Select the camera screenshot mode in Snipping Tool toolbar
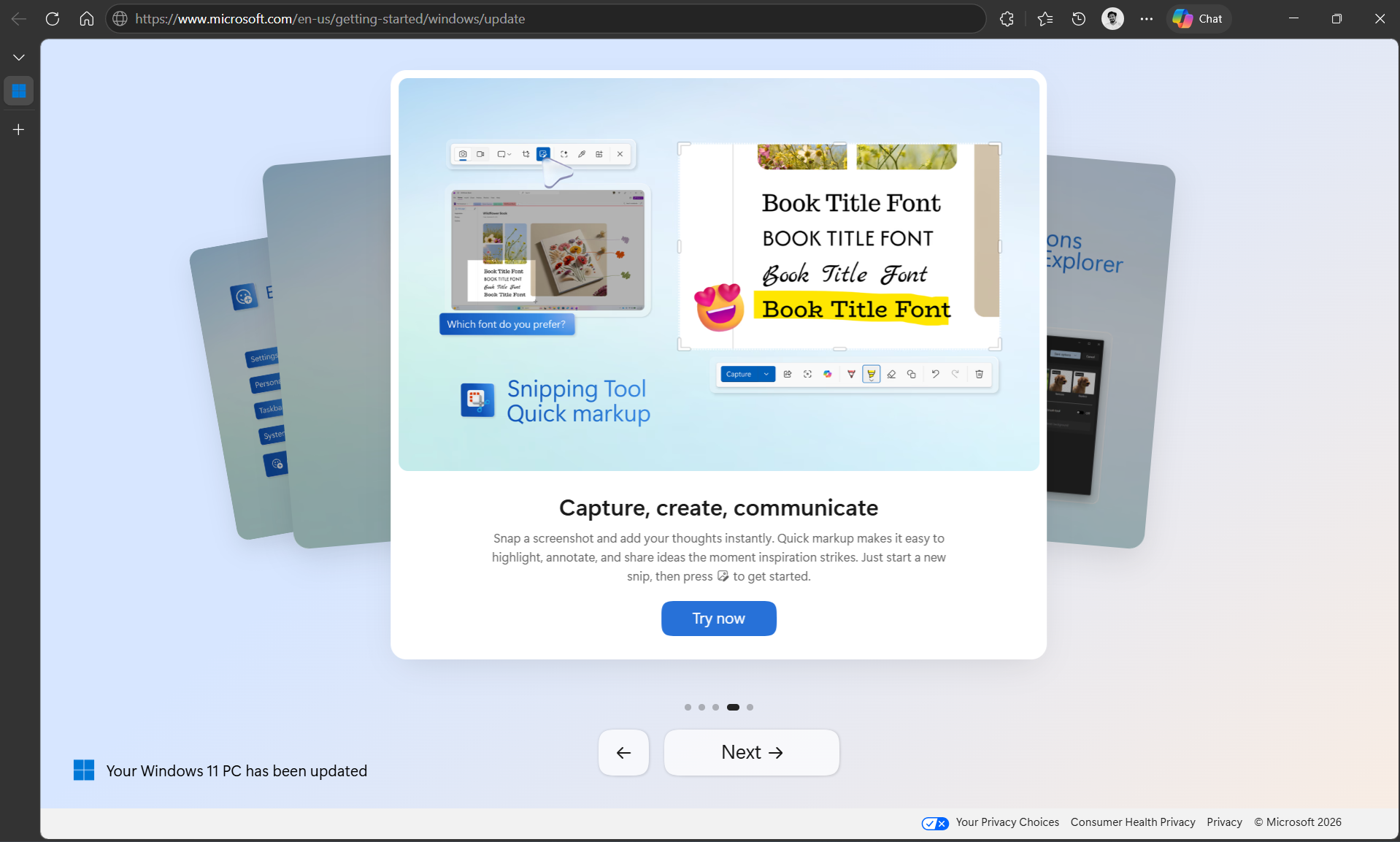Image resolution: width=1400 pixels, height=842 pixels. (x=463, y=154)
